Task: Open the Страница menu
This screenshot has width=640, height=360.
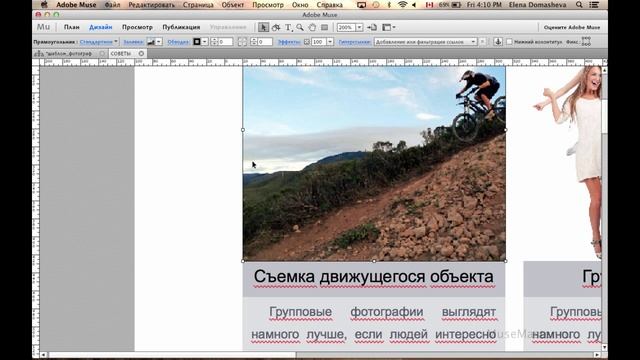Action: pyautogui.click(x=198, y=5)
